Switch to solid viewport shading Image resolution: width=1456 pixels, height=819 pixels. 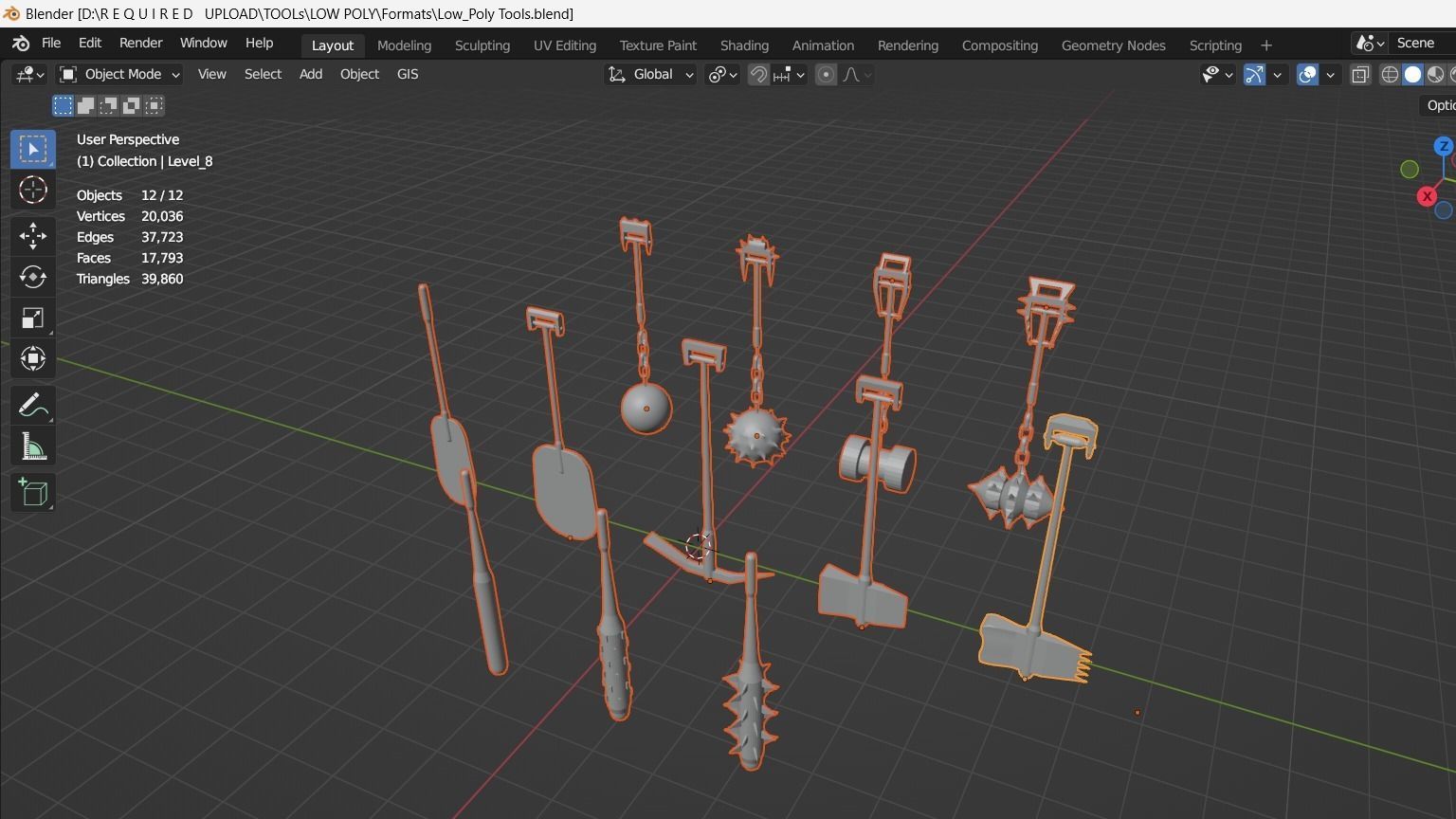[x=1413, y=74]
